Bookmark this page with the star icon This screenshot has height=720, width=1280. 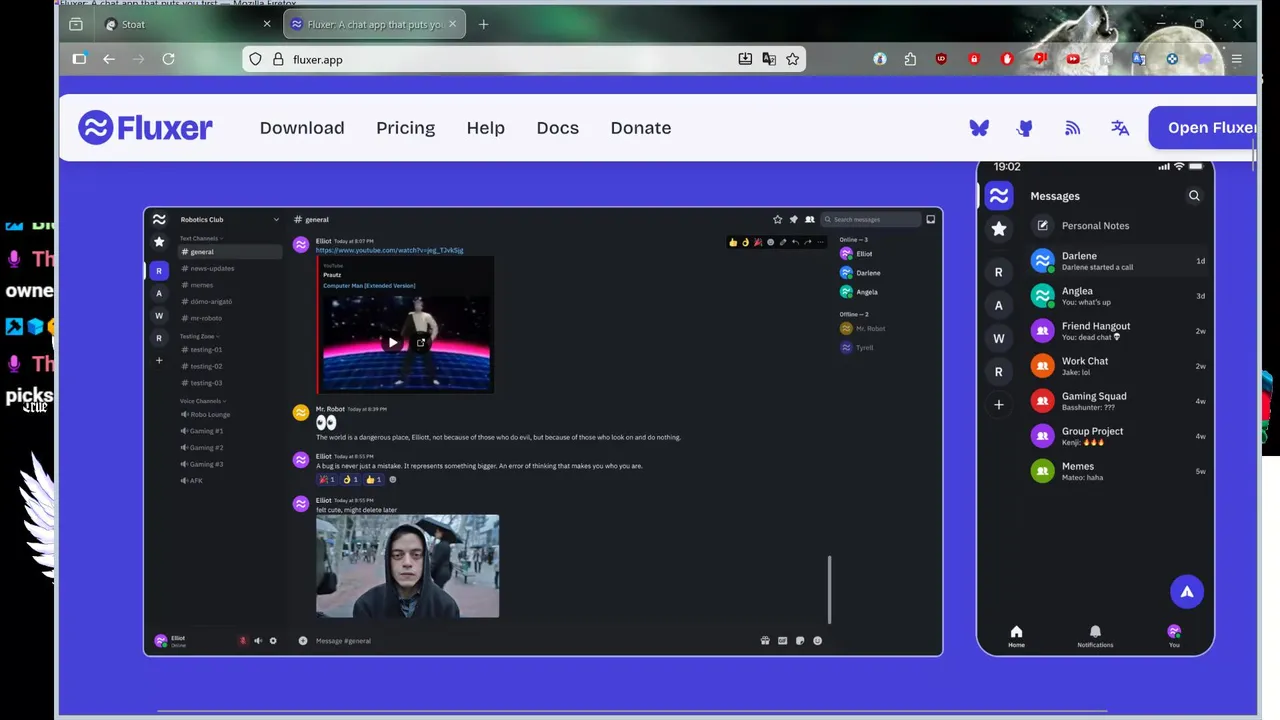point(792,59)
